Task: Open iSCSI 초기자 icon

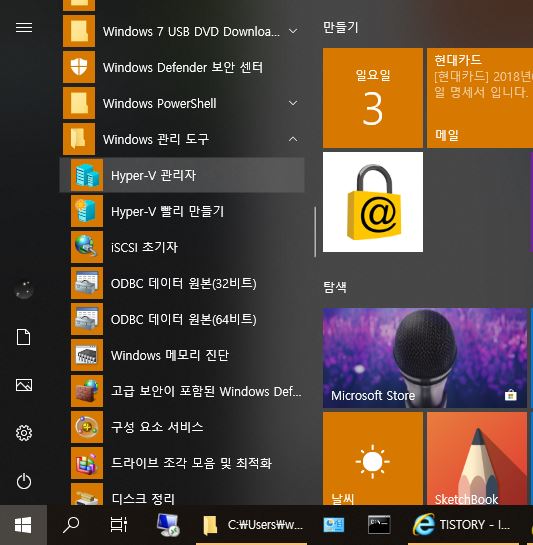Action: [87, 247]
